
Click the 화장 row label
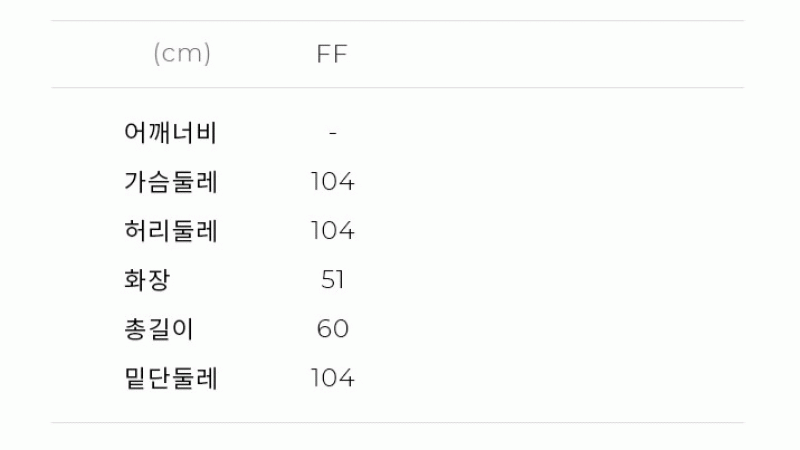146,280
